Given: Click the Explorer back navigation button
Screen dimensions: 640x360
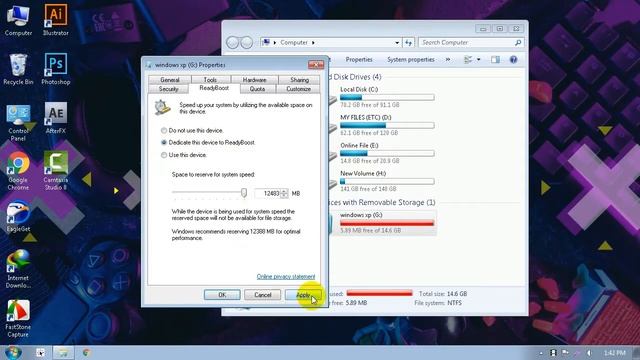Looking at the screenshot, I should point(233,42).
